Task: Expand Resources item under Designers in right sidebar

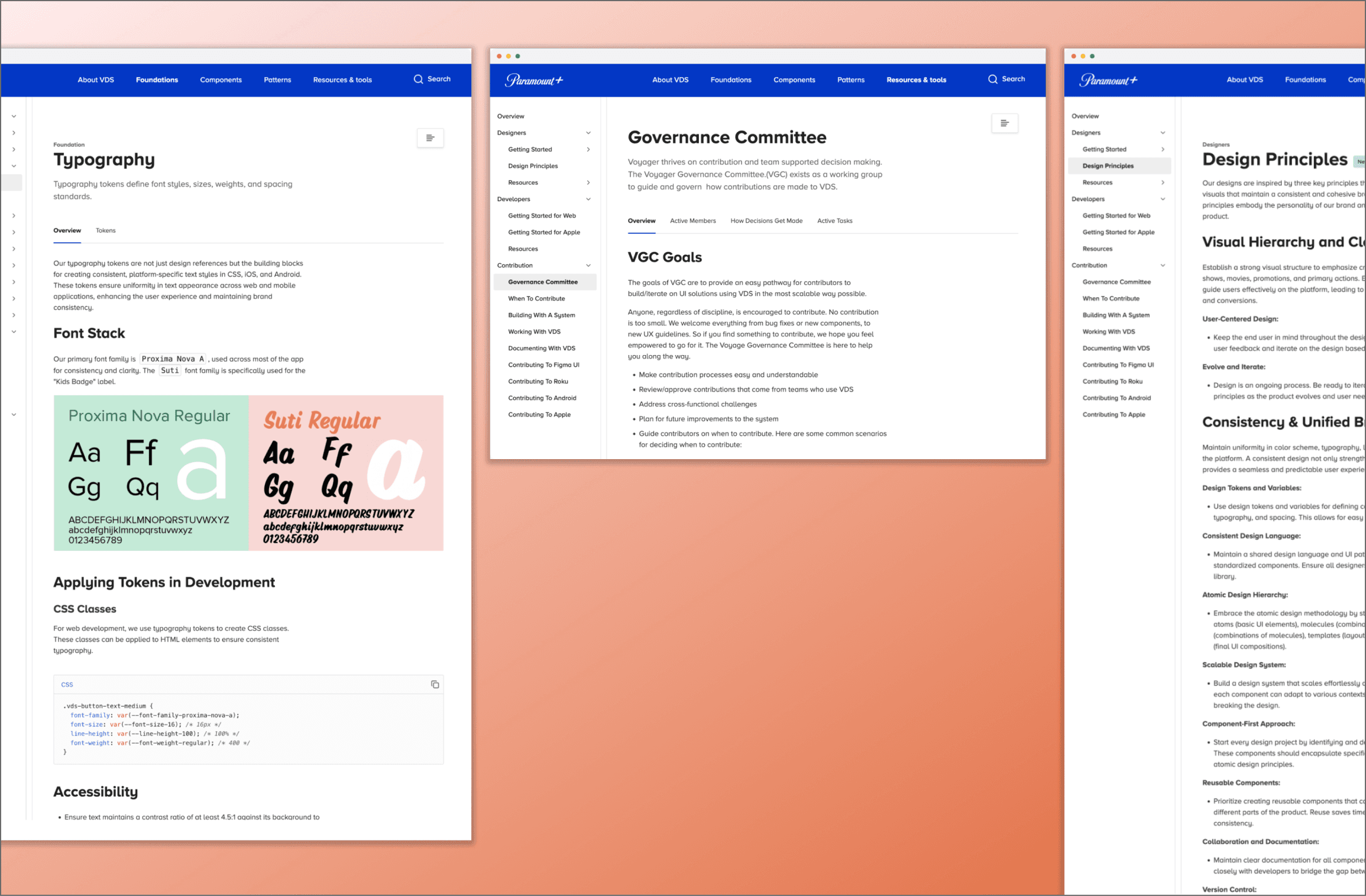Action: click(1163, 182)
